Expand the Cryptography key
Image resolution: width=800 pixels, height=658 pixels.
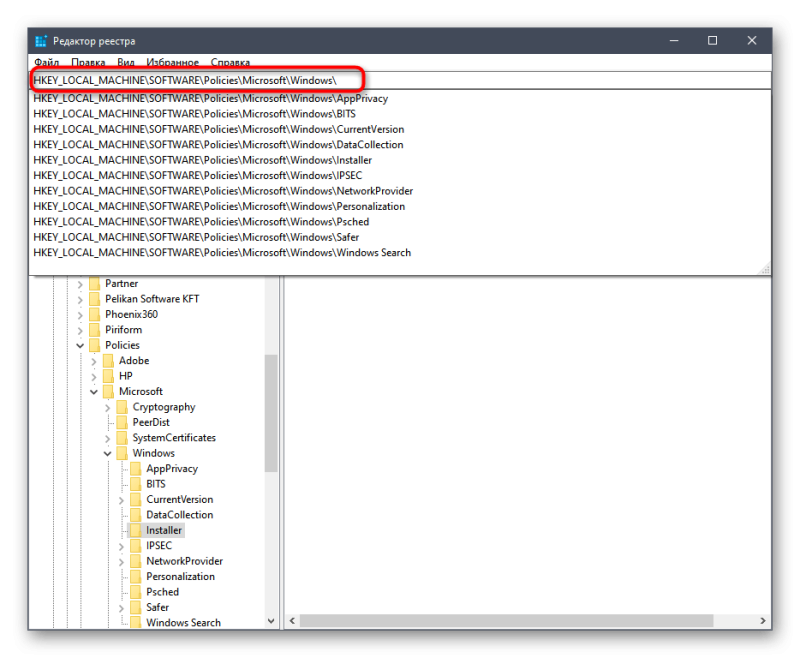point(108,408)
